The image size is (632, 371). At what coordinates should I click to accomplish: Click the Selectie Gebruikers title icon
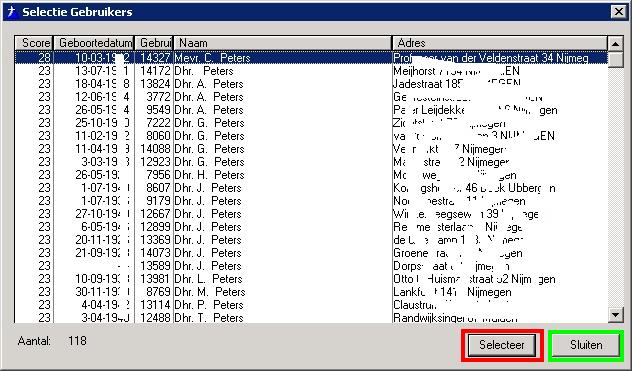tap(12, 12)
